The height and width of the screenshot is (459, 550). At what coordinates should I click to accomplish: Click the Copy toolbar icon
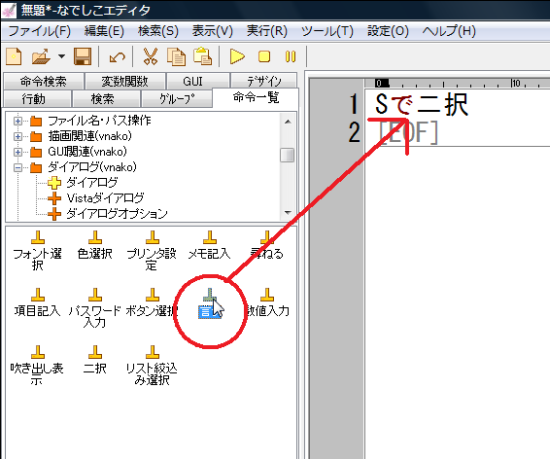click(176, 56)
